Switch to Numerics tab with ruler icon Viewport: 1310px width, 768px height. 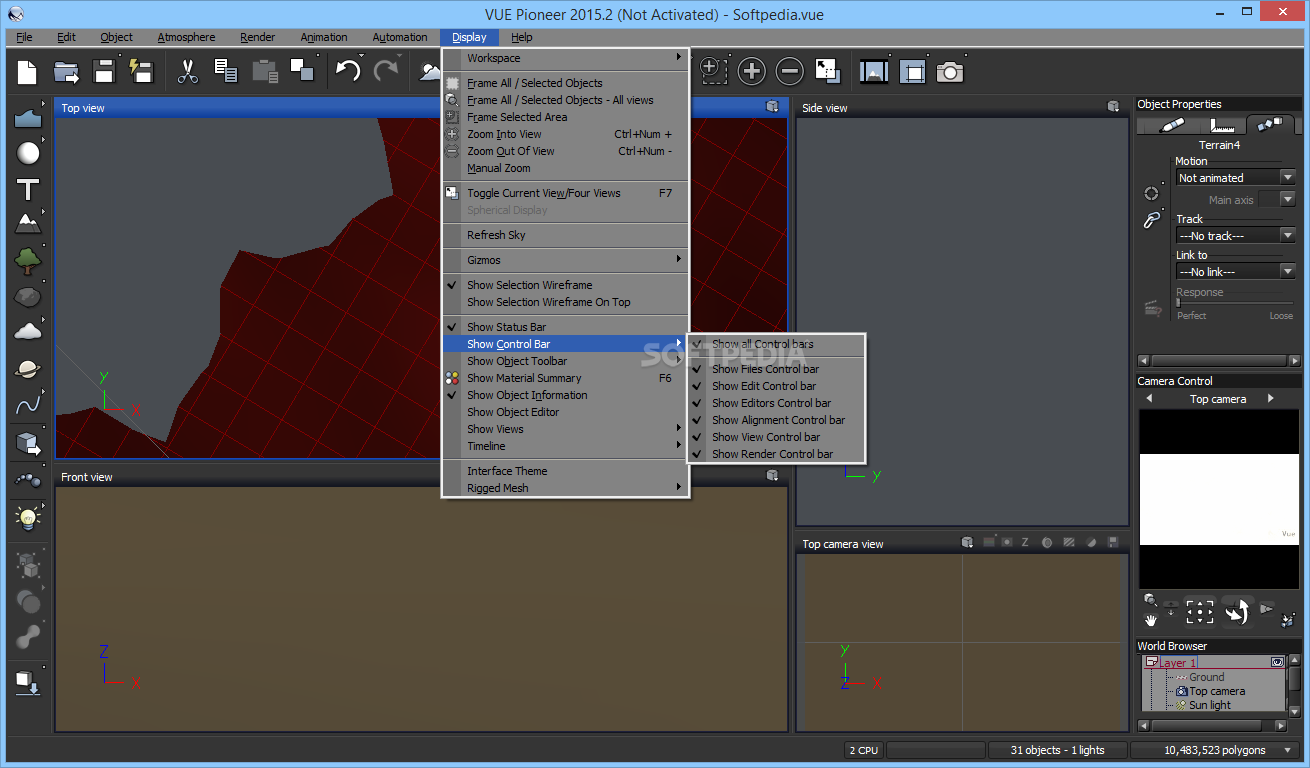click(1222, 125)
